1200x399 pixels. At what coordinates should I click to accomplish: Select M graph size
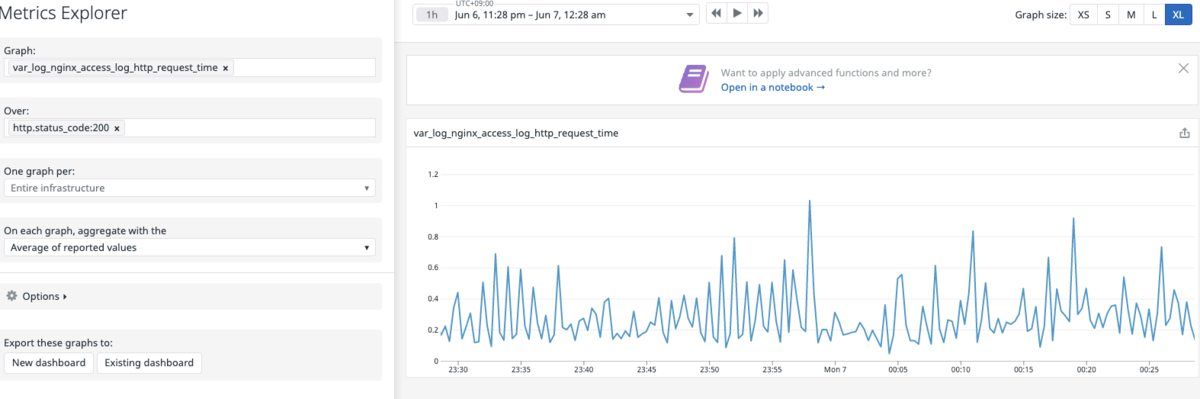(x=1131, y=15)
